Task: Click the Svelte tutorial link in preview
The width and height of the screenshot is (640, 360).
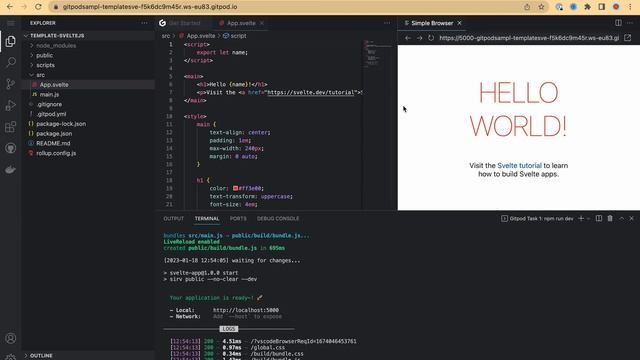Action: coord(519,166)
